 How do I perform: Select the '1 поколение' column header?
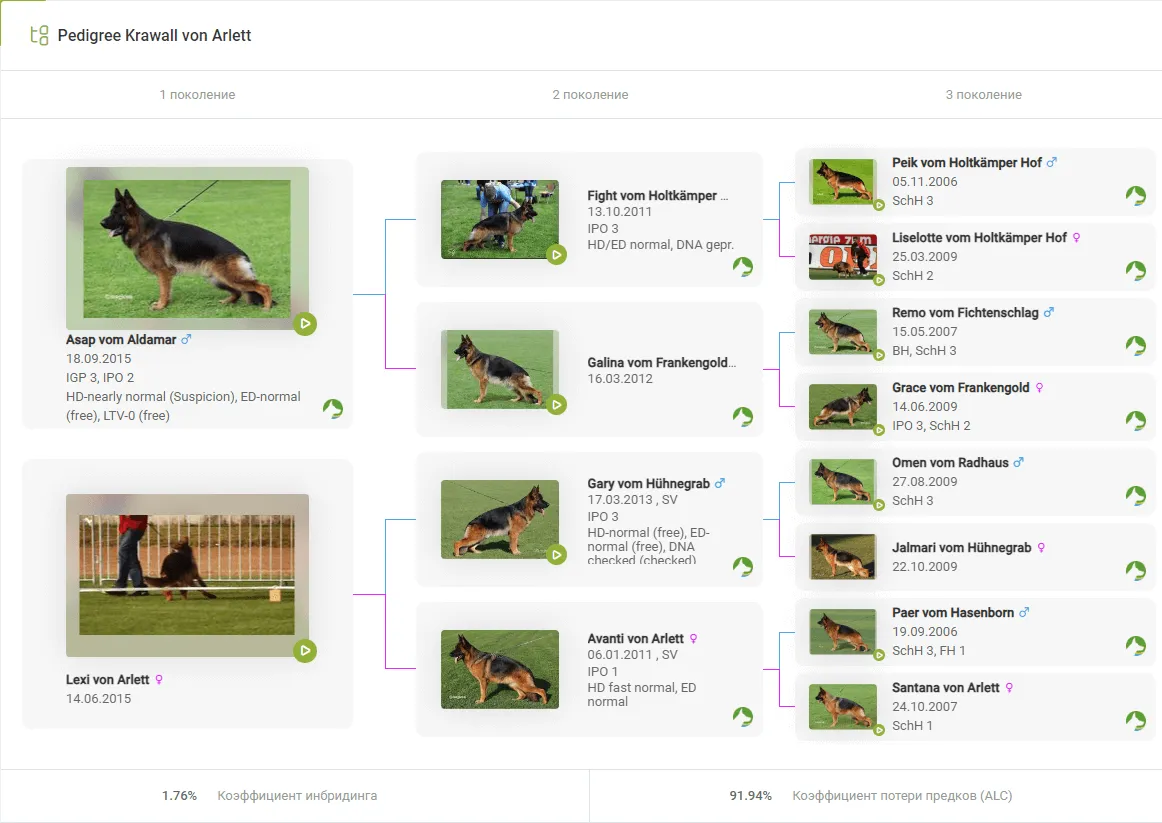197,95
